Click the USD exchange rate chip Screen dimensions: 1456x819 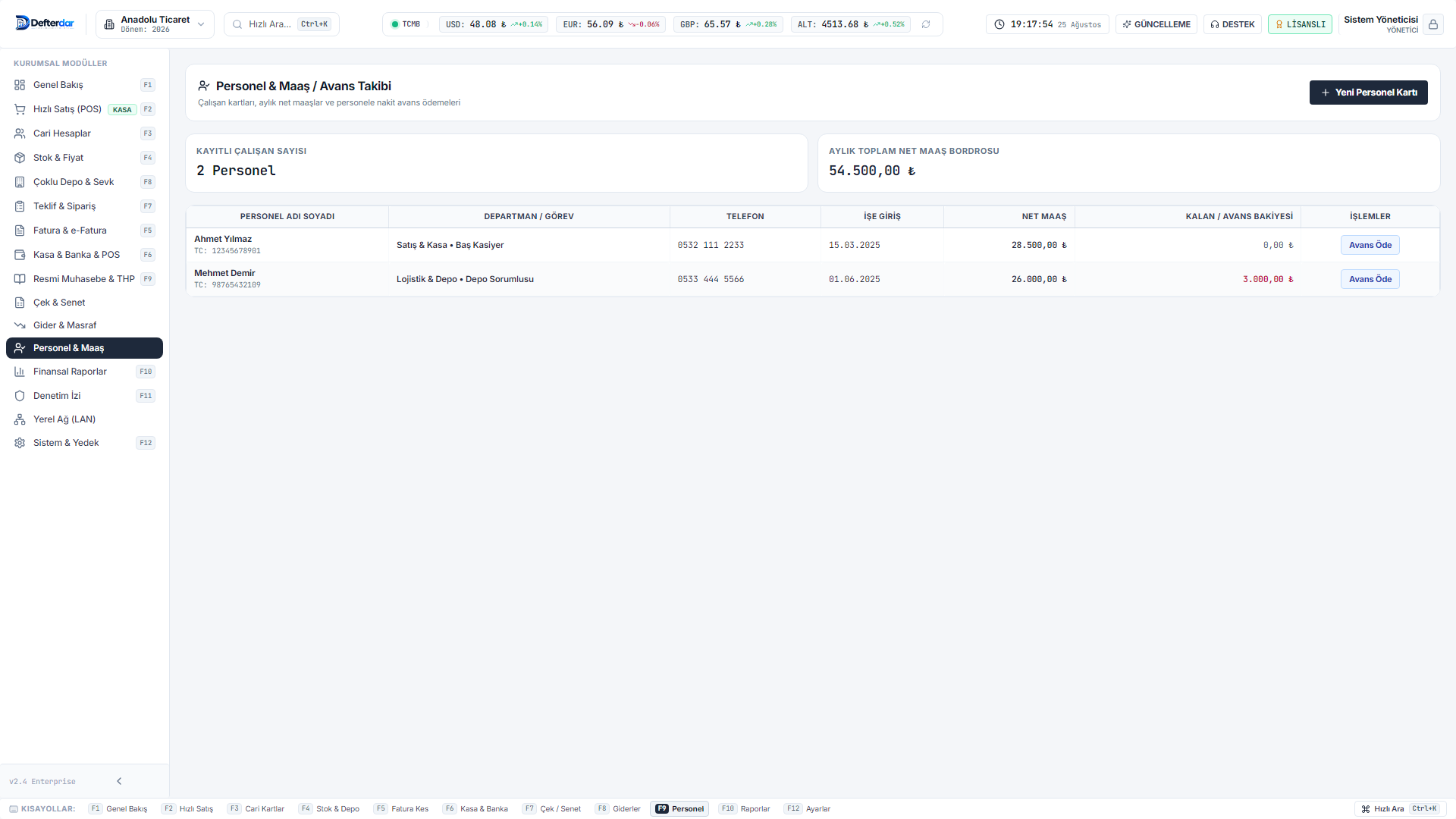[x=494, y=24]
